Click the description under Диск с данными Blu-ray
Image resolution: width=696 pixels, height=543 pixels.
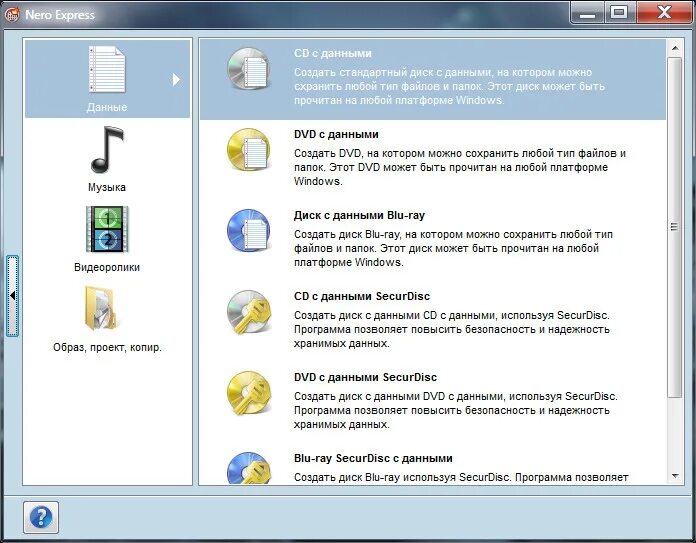pyautogui.click(x=453, y=248)
